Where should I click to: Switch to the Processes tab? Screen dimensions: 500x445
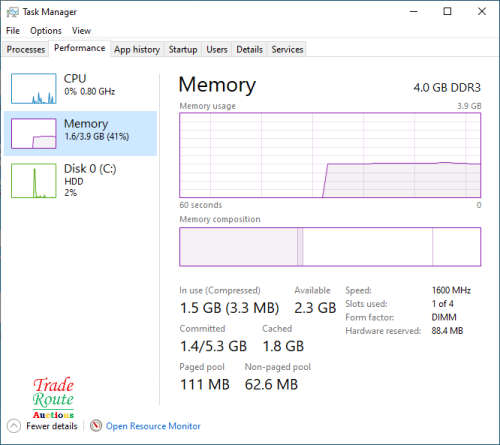(x=26, y=49)
